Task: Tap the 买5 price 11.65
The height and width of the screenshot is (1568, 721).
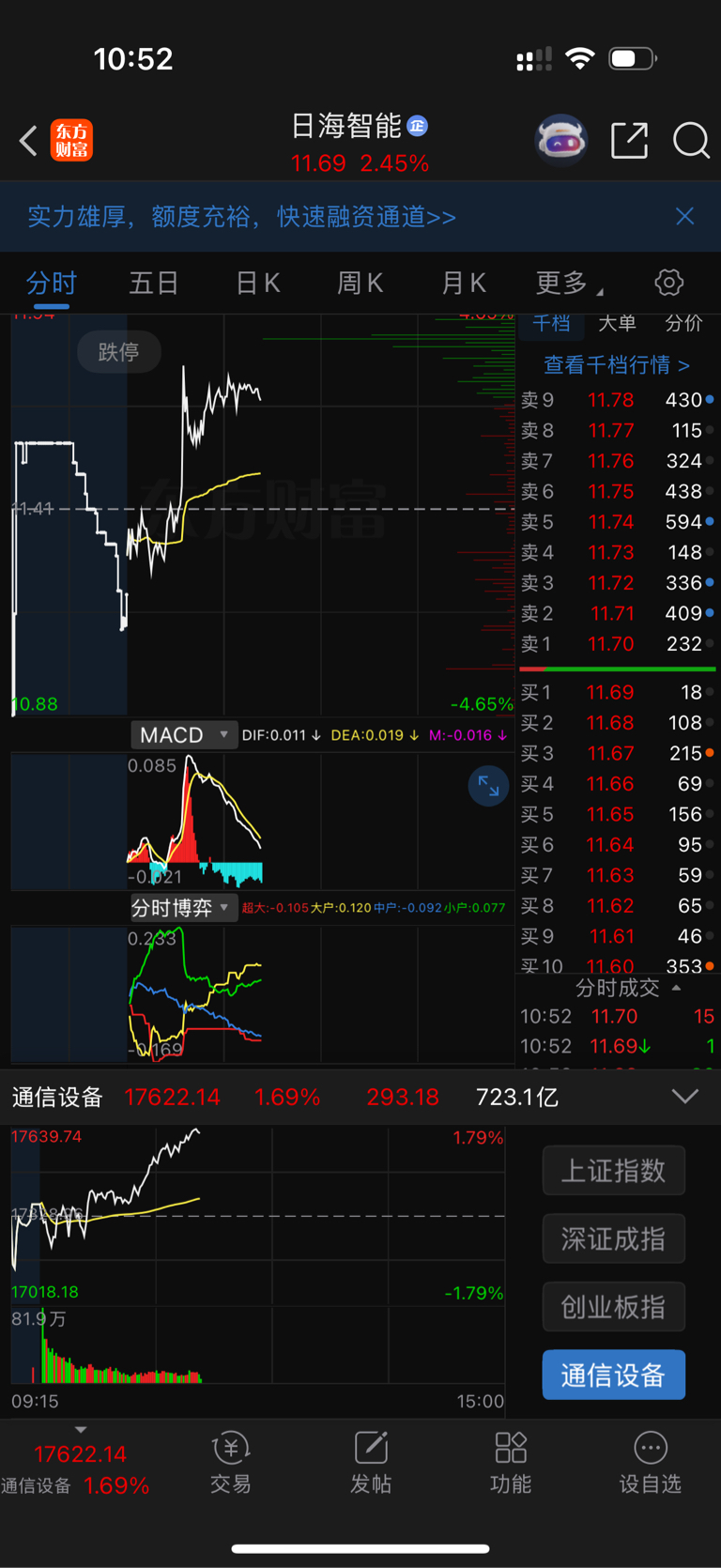Action: (x=610, y=815)
